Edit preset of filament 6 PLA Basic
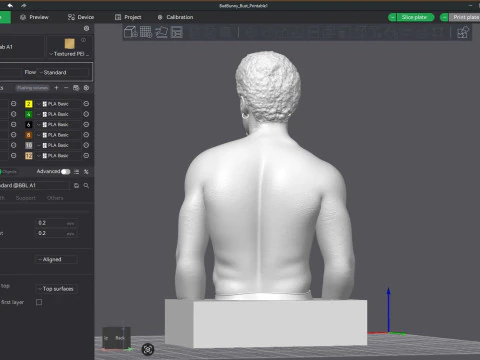Screen dimensions: 480x360 click(x=86, y=124)
